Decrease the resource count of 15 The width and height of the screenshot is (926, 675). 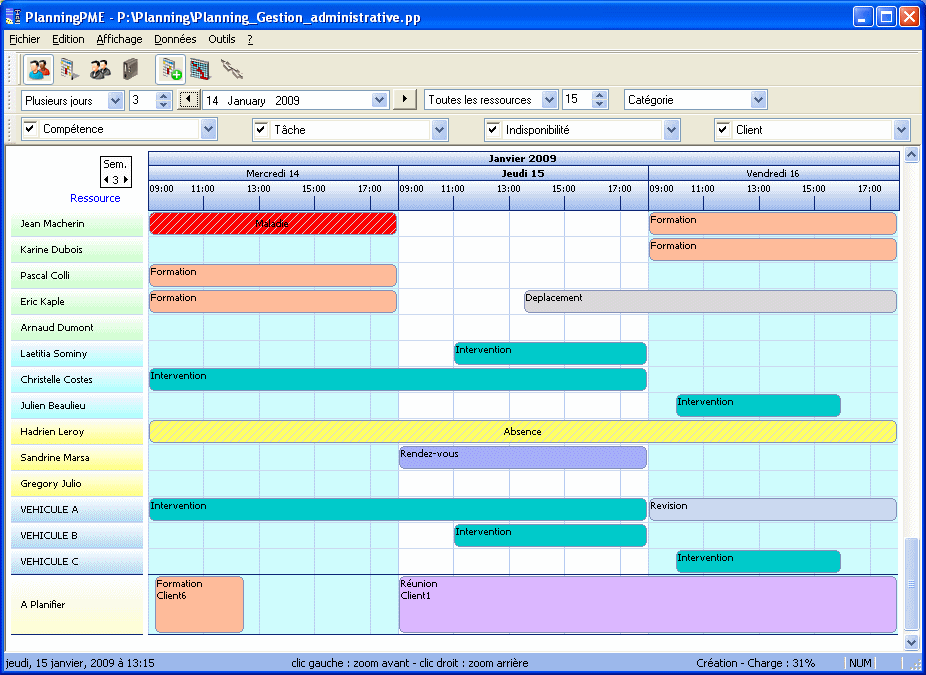point(600,105)
